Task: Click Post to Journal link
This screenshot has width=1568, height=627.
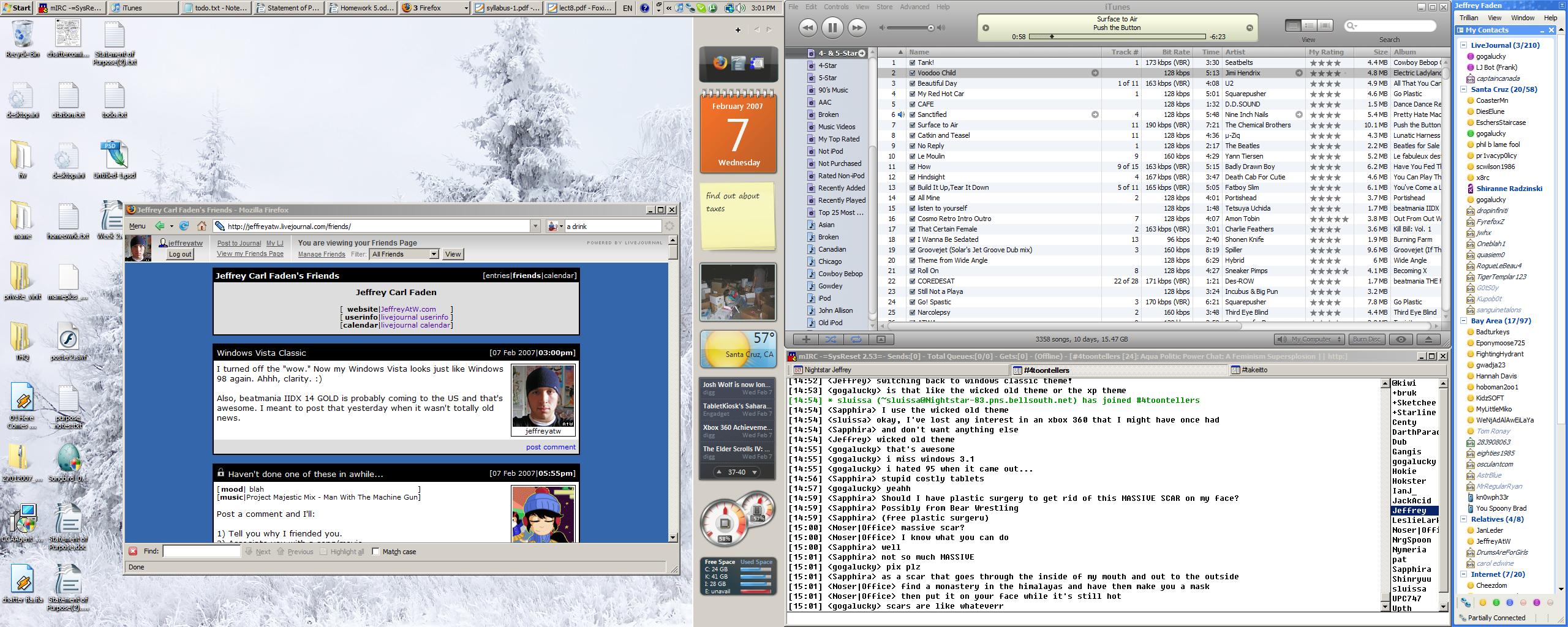Action: [239, 243]
